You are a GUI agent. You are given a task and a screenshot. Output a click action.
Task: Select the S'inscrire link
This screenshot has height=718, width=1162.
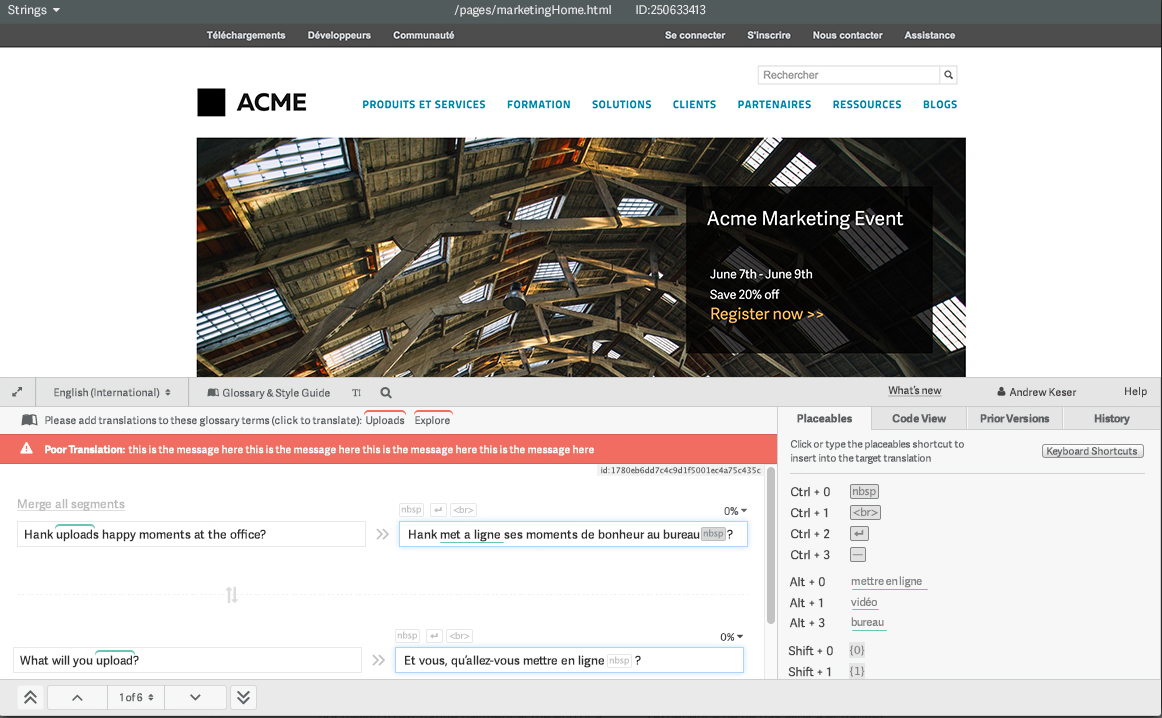click(768, 35)
